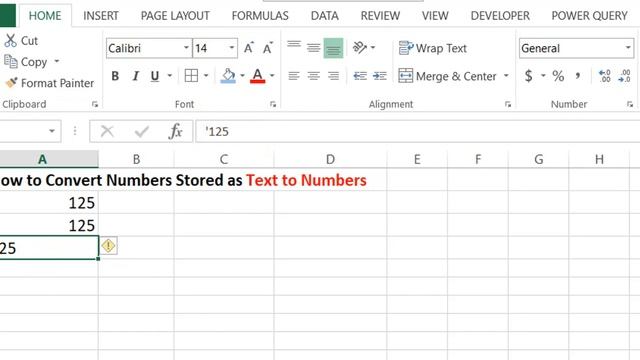Open the font size 14 dropdown
The height and width of the screenshot is (360, 640).
[232, 48]
